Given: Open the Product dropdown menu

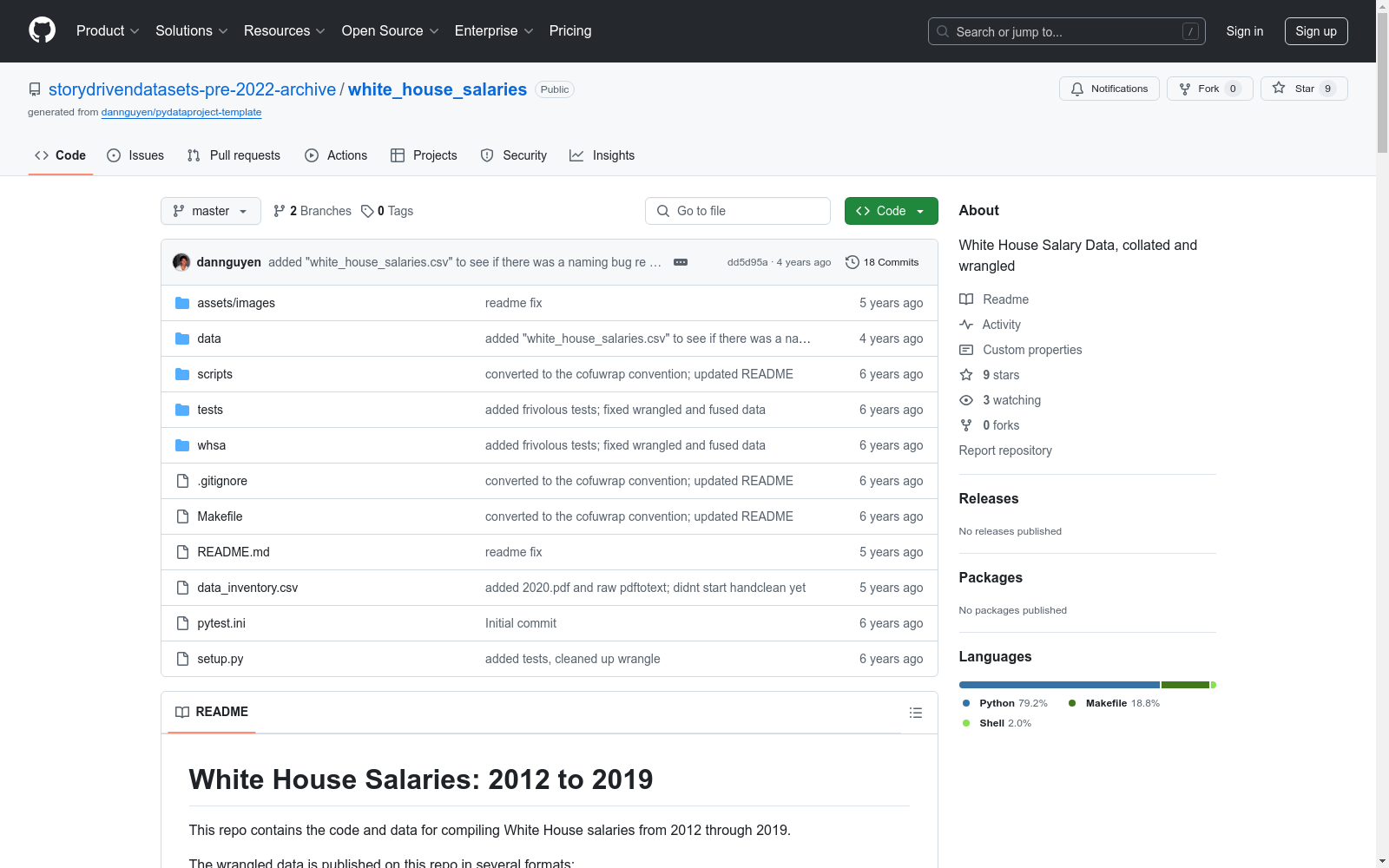Looking at the screenshot, I should (108, 30).
